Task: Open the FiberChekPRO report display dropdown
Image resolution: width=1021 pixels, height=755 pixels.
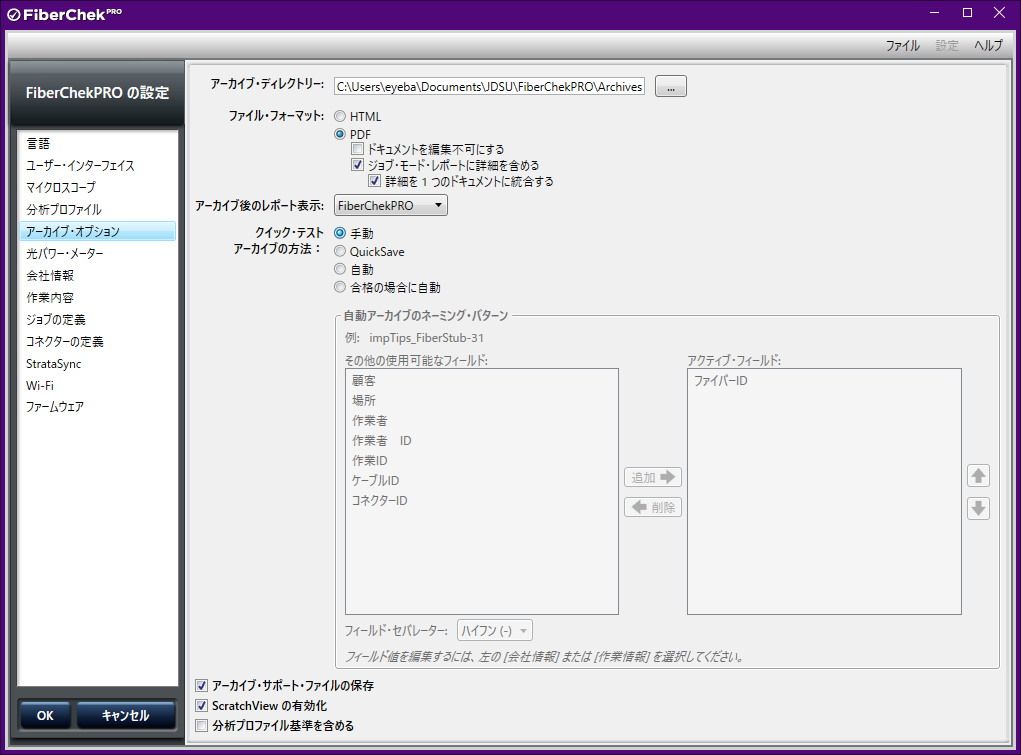Action: 391,205
